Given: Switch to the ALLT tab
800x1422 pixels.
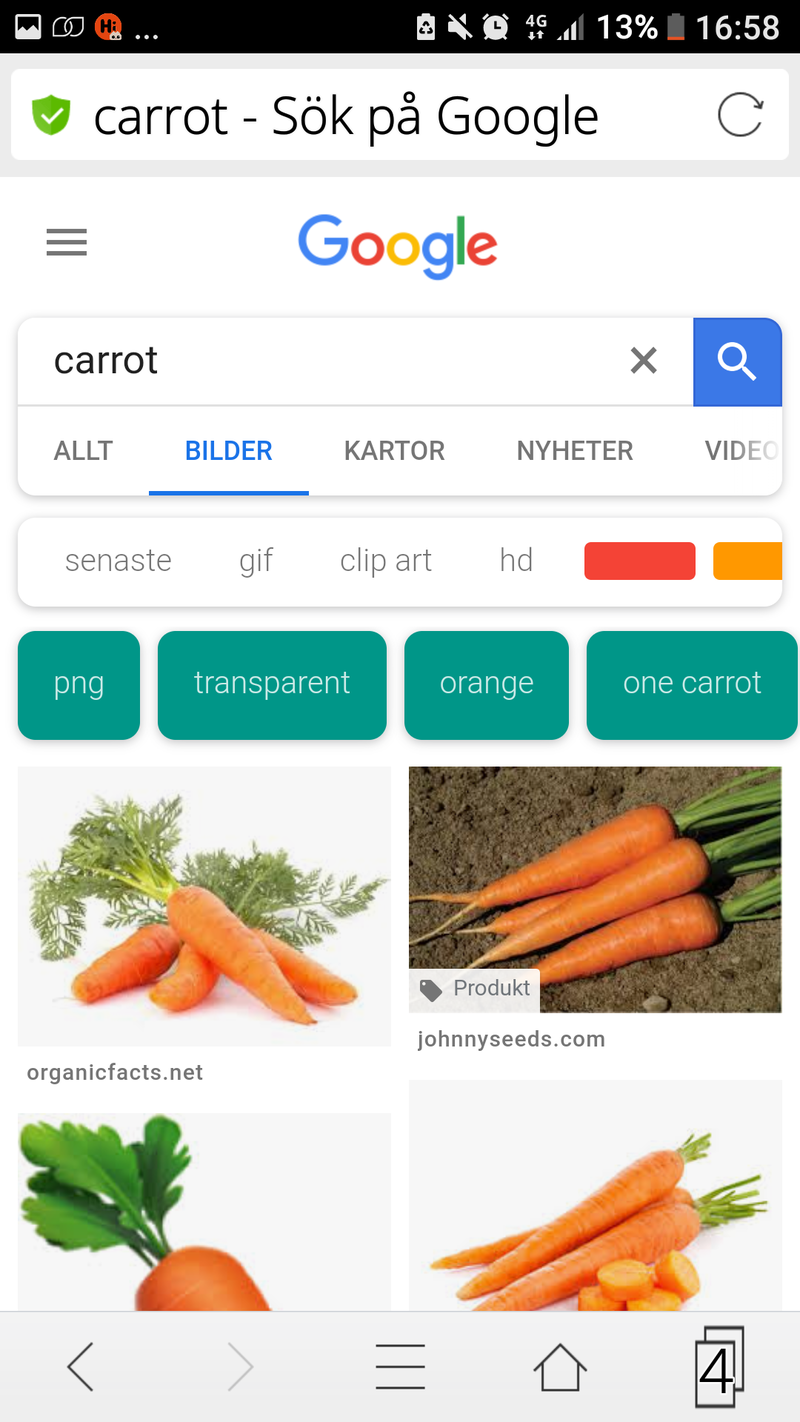Looking at the screenshot, I should (83, 451).
